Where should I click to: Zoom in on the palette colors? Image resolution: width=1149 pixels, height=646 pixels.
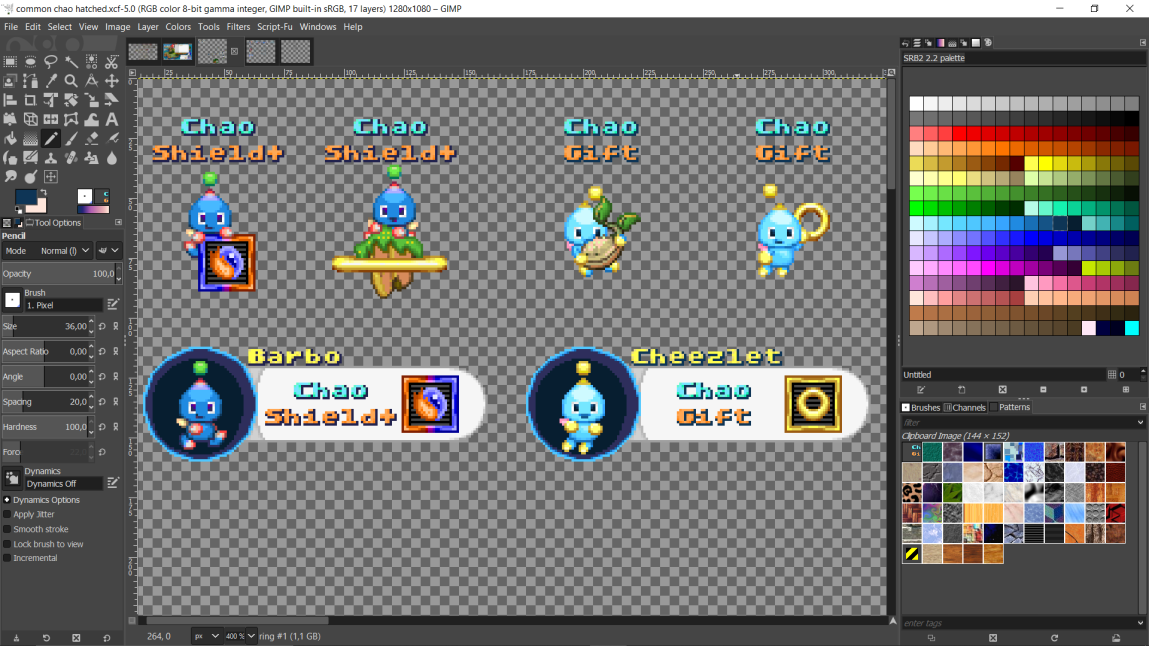pos(1084,390)
